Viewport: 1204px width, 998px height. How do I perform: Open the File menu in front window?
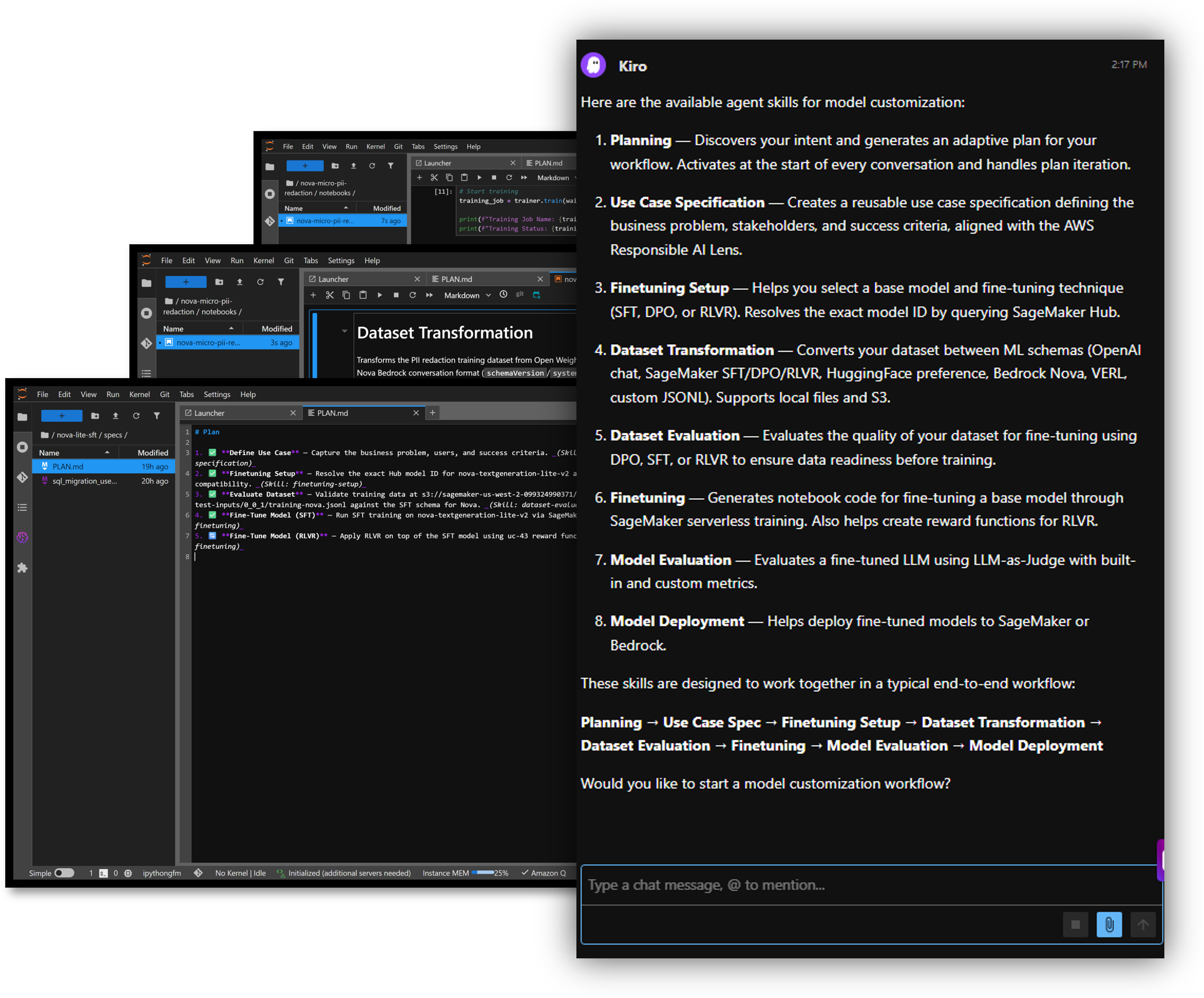click(43, 394)
